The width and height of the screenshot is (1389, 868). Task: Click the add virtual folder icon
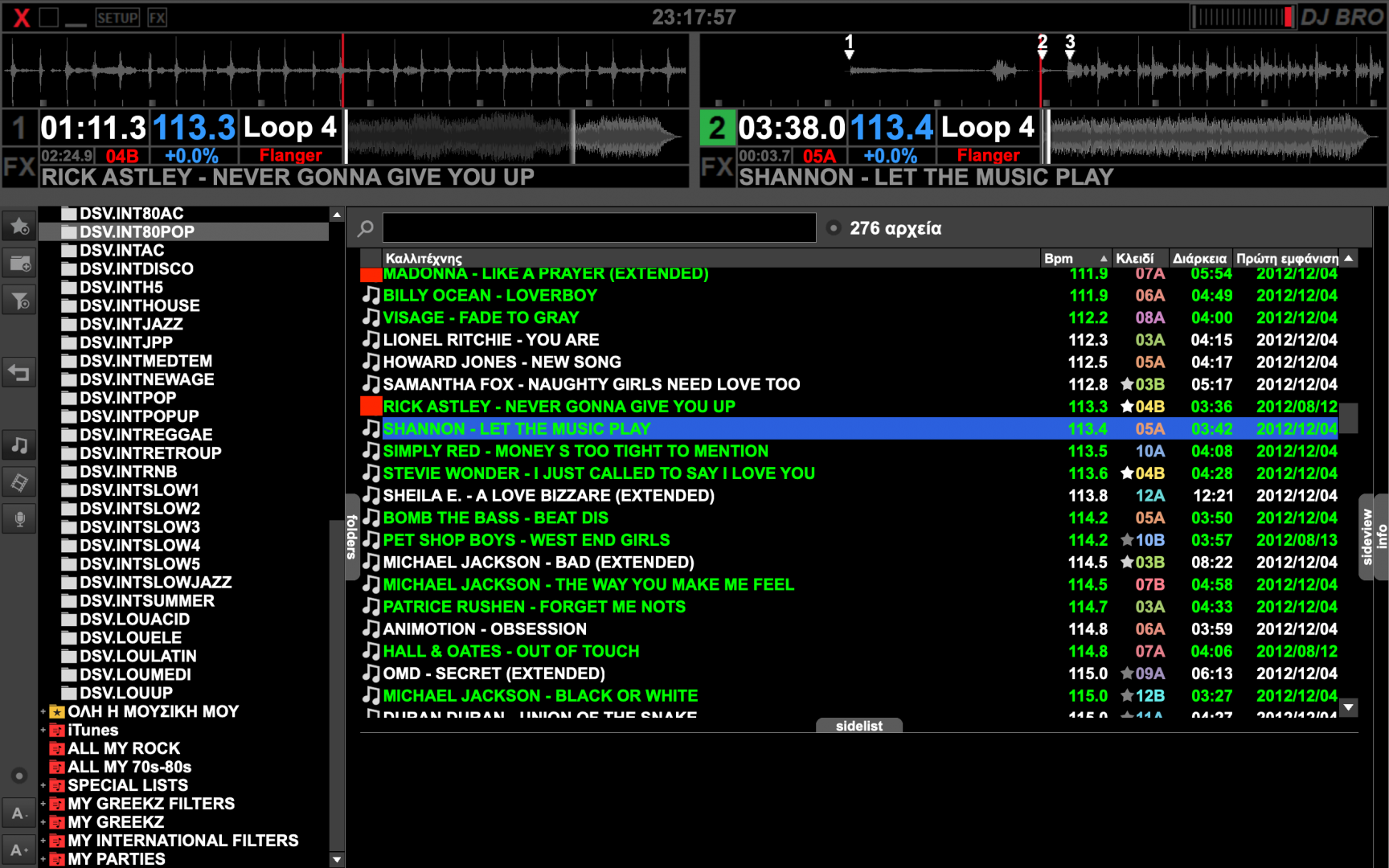19,264
